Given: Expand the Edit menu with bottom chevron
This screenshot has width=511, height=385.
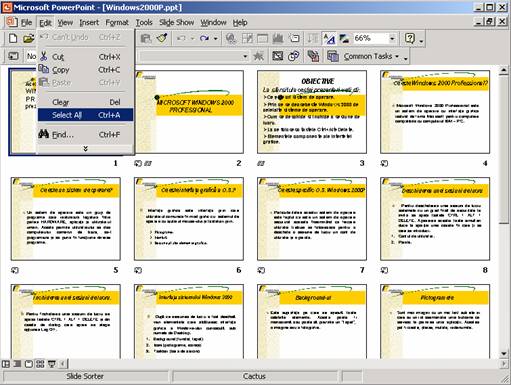Looking at the screenshot, I should pos(85,148).
